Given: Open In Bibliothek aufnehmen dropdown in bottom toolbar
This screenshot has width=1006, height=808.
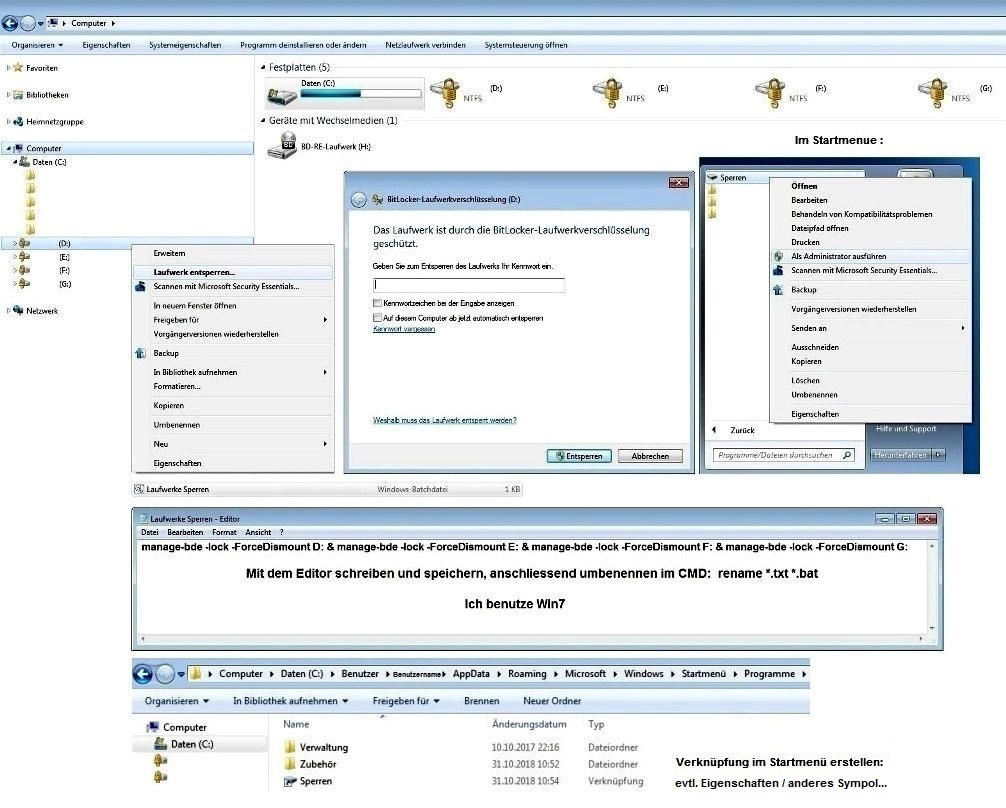Looking at the screenshot, I should click(x=291, y=701).
